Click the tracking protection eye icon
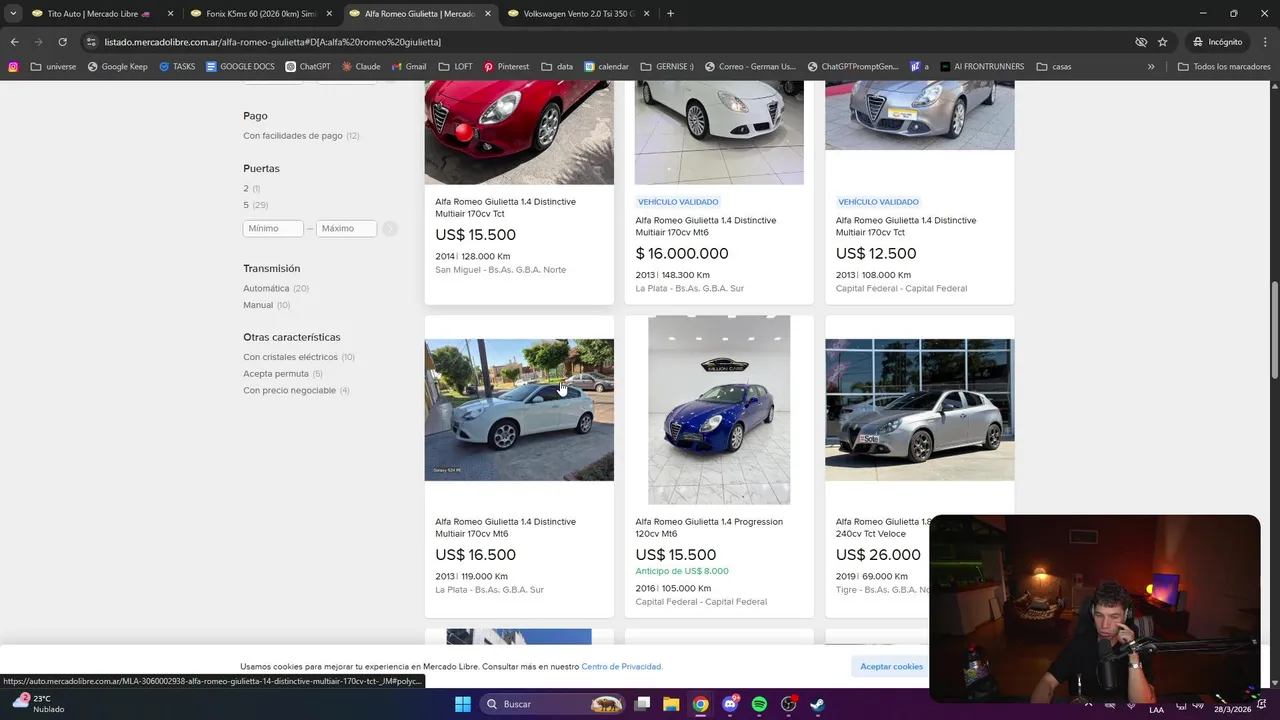Viewport: 1280px width, 720px height. point(1141,42)
